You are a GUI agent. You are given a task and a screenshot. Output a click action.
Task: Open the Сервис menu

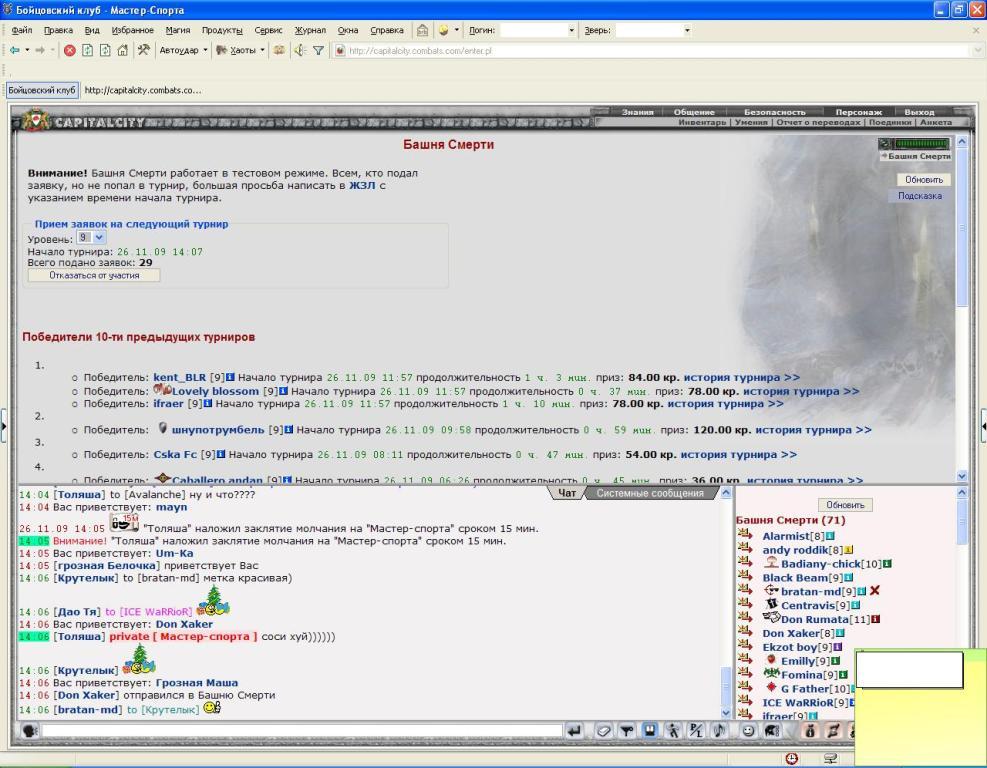(x=268, y=30)
